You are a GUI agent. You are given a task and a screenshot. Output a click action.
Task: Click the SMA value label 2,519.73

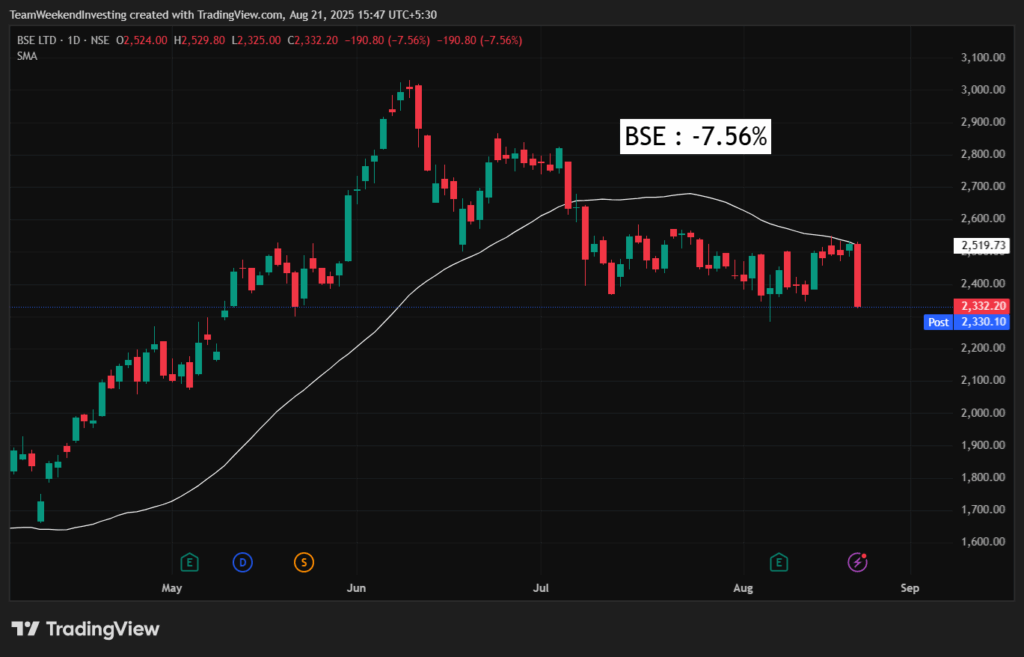click(x=982, y=246)
